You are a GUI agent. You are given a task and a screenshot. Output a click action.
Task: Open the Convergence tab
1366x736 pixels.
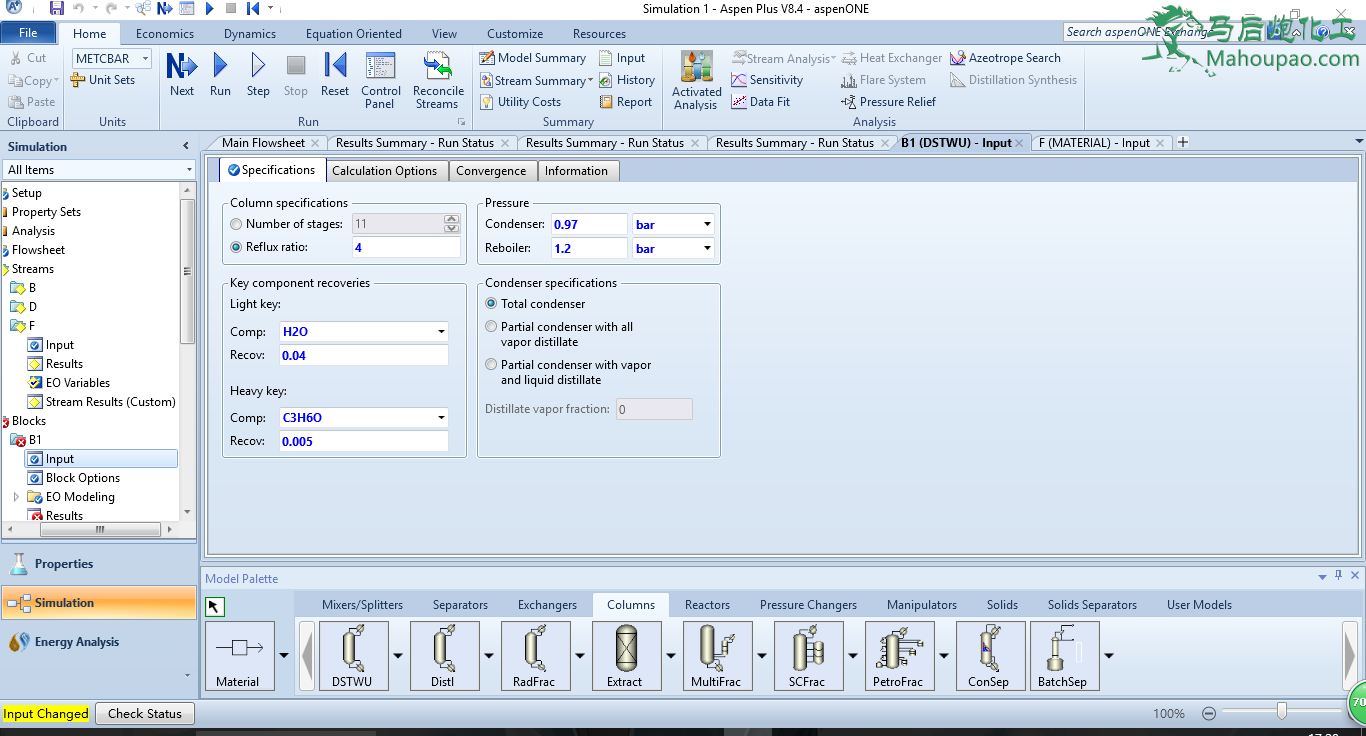tap(491, 171)
